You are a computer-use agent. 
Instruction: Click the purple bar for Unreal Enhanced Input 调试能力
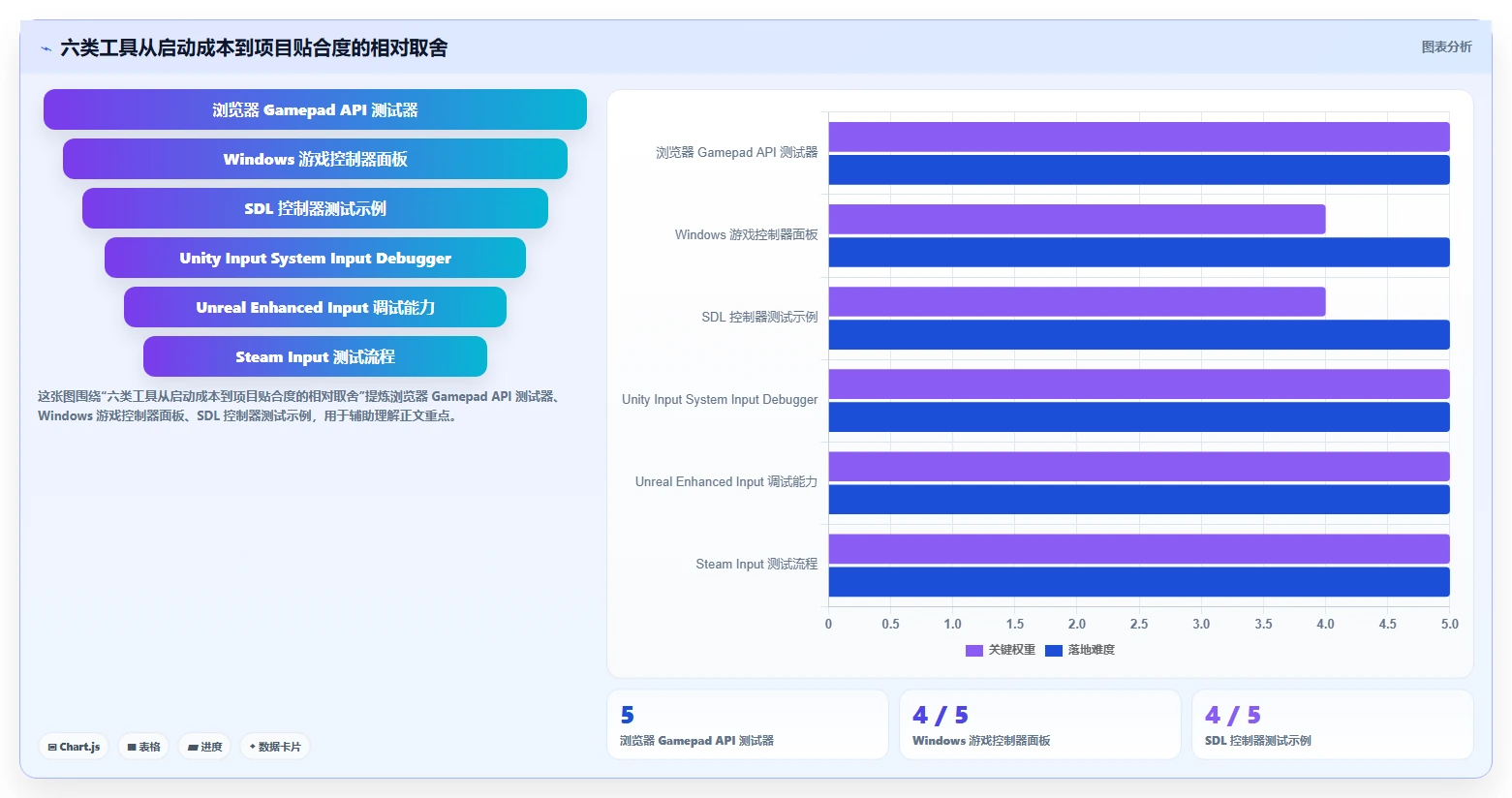tap(1139, 466)
